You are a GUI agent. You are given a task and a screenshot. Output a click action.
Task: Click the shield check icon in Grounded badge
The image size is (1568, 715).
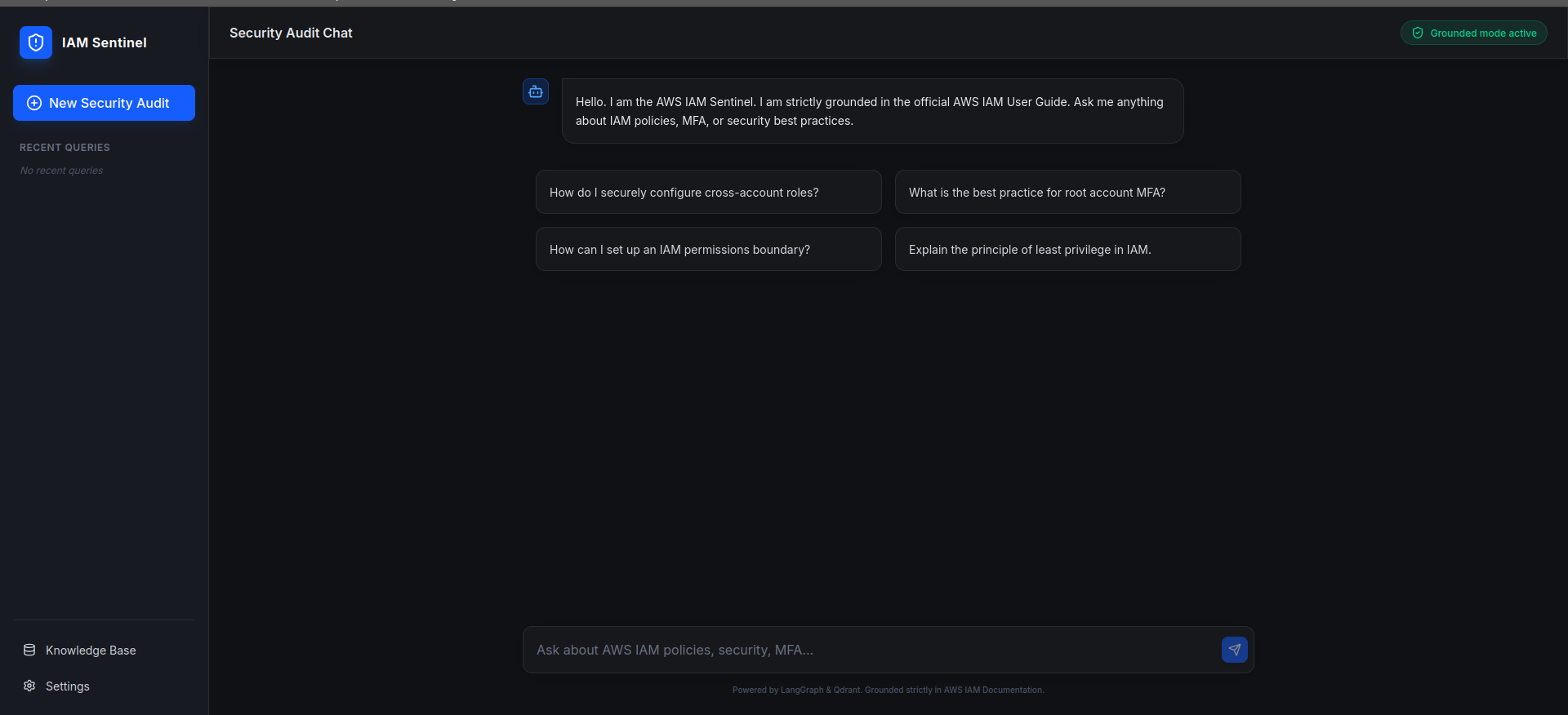tap(1418, 33)
